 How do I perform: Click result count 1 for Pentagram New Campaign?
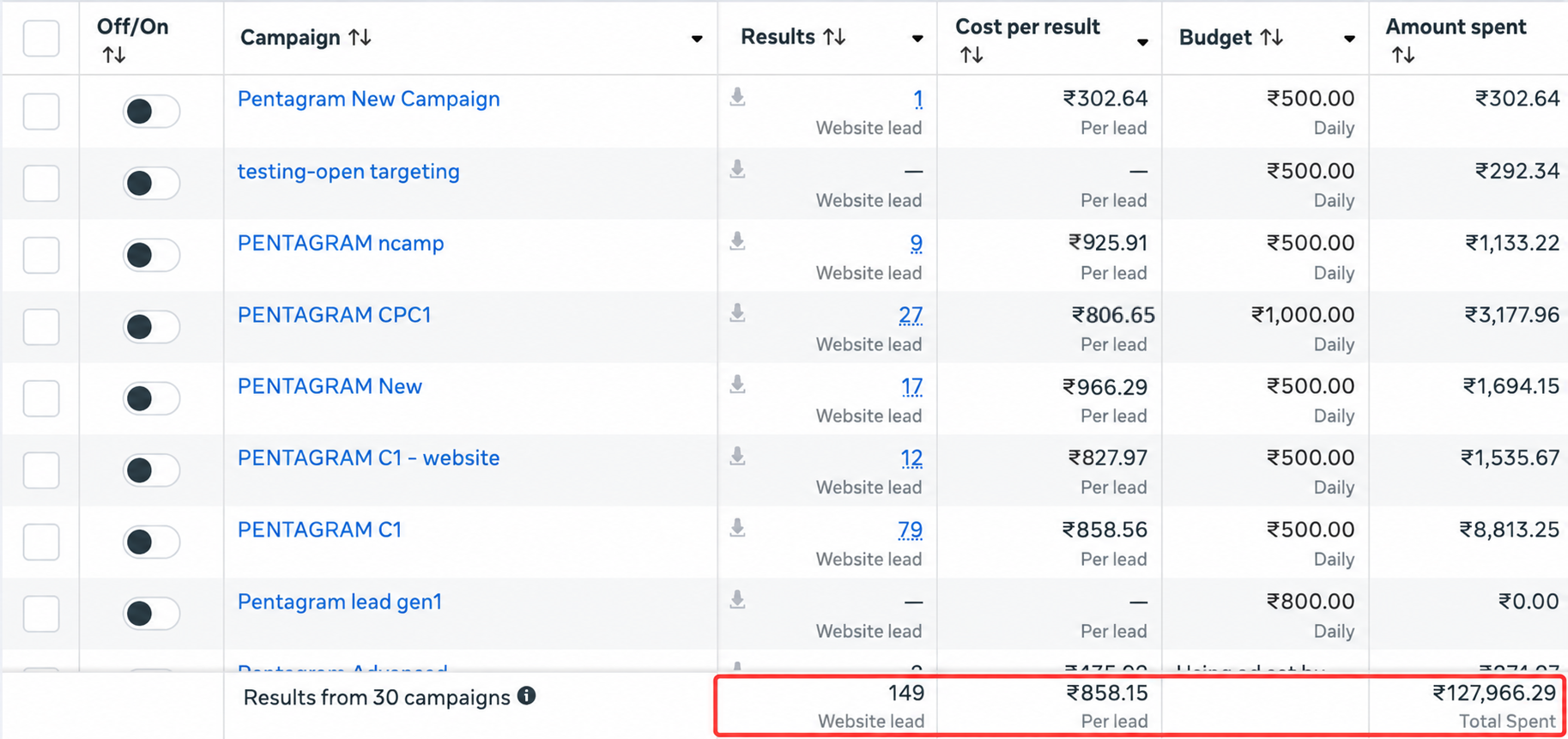click(x=918, y=99)
